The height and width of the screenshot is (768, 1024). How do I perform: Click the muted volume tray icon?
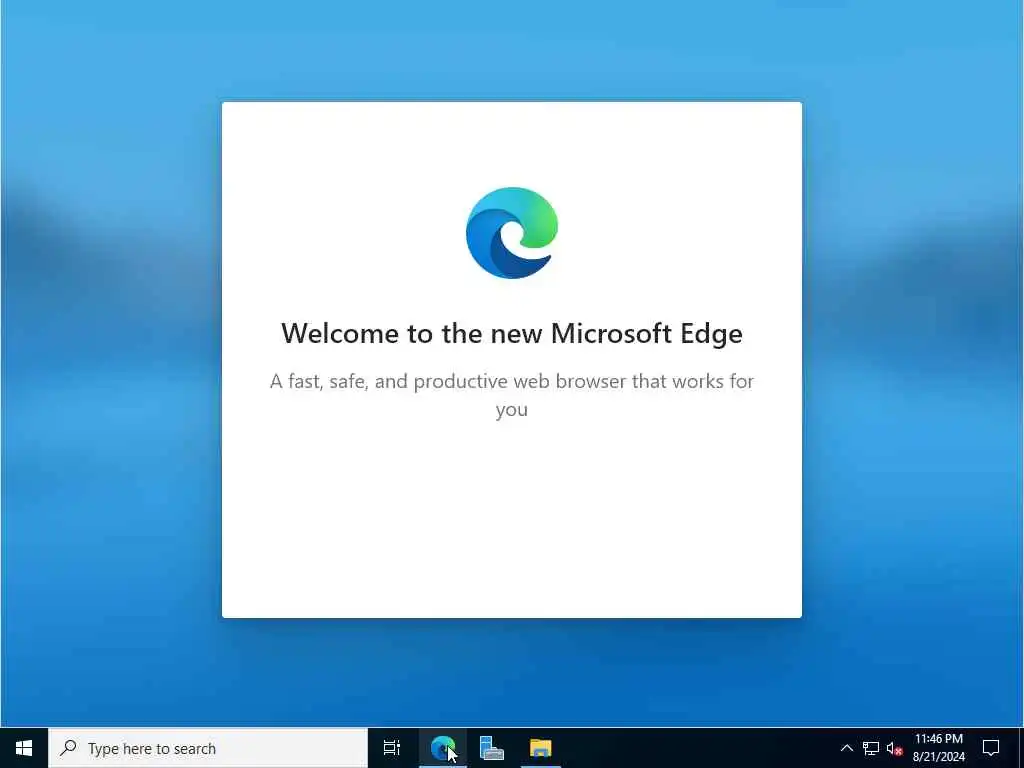[894, 748]
